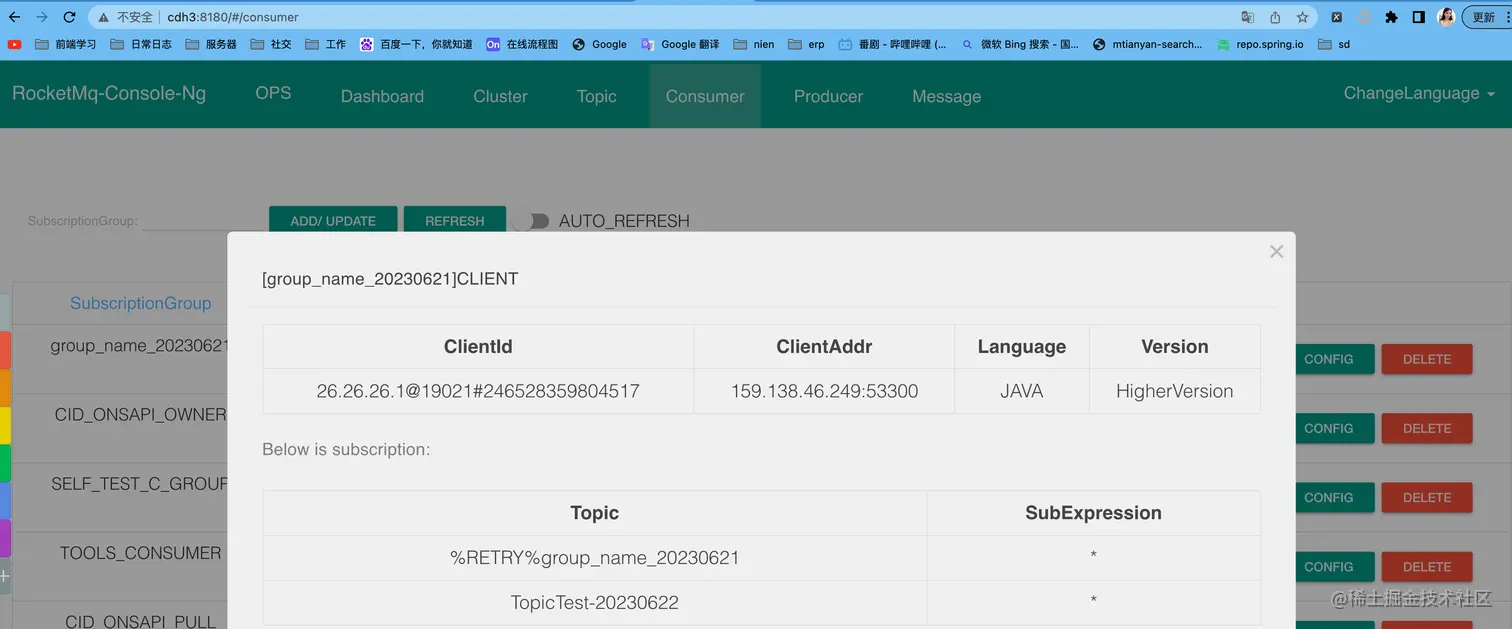This screenshot has height=629, width=1512.
Task: Open the erp bookmark folder
Action: (x=807, y=44)
